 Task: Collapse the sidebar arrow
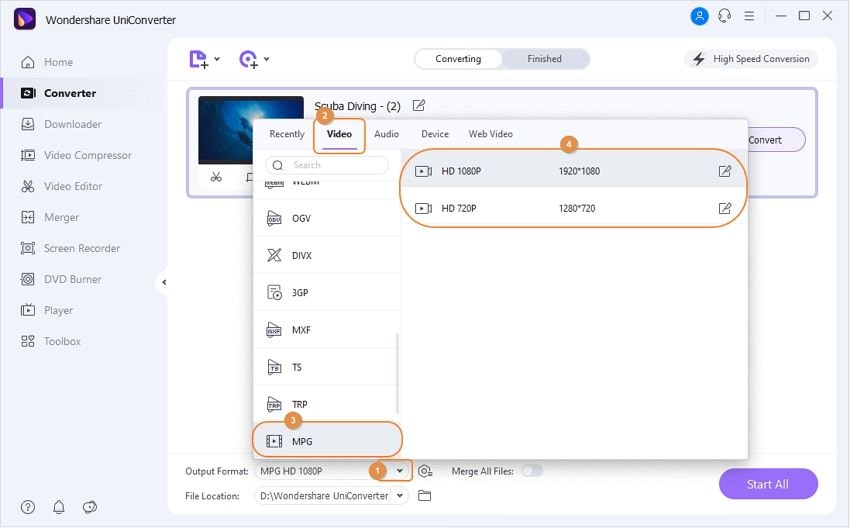pyautogui.click(x=164, y=282)
